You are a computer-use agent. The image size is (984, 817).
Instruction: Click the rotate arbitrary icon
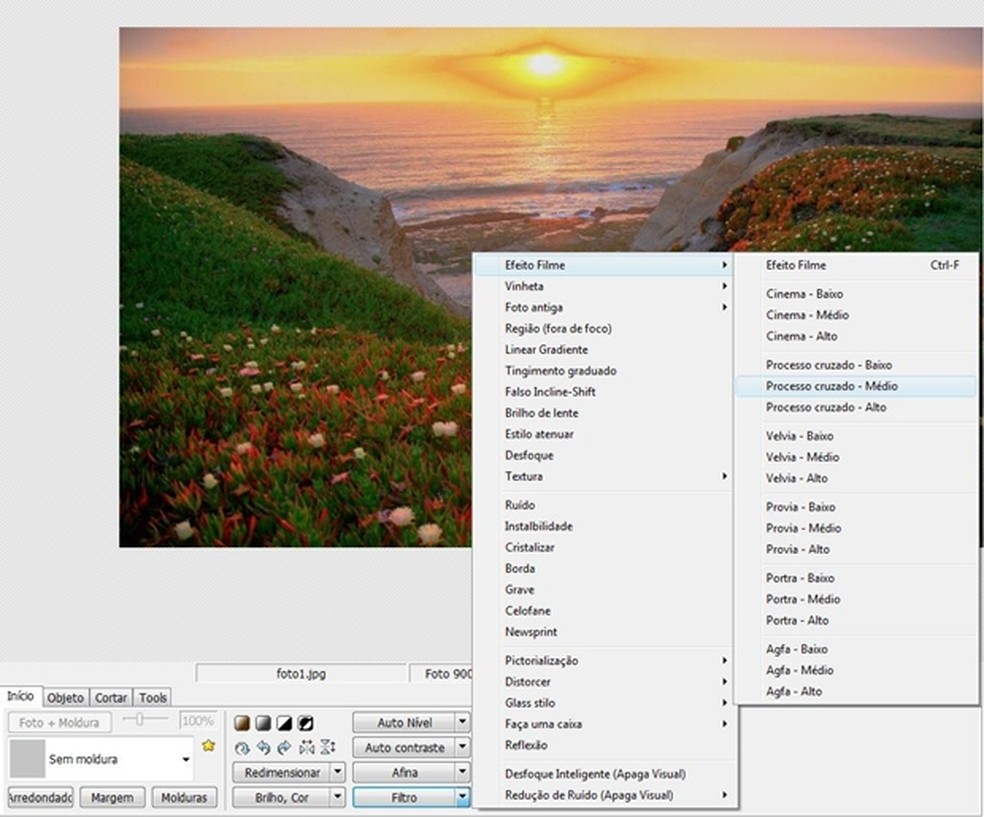[241, 748]
